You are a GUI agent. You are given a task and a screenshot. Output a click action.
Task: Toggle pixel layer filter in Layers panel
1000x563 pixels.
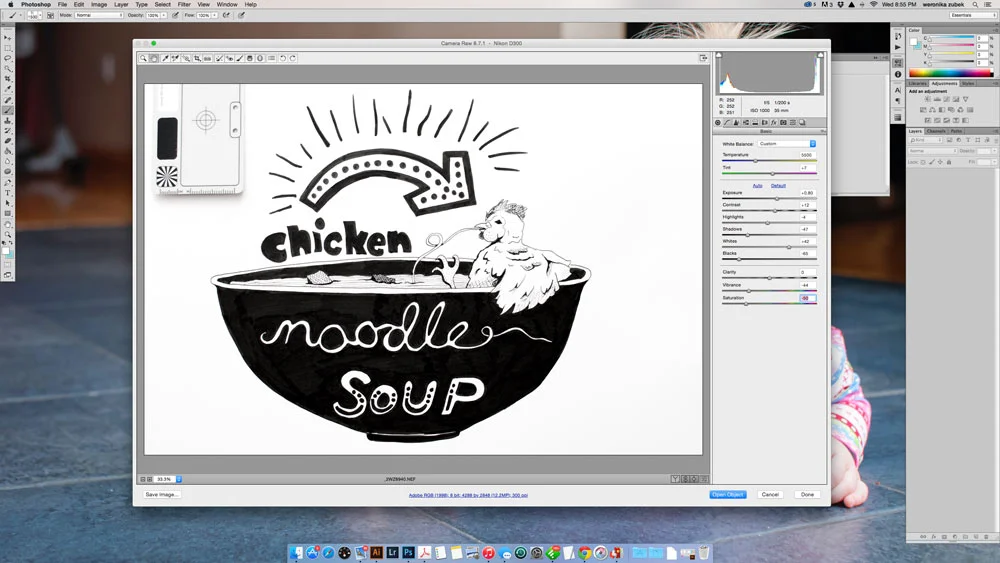pyautogui.click(x=950, y=140)
